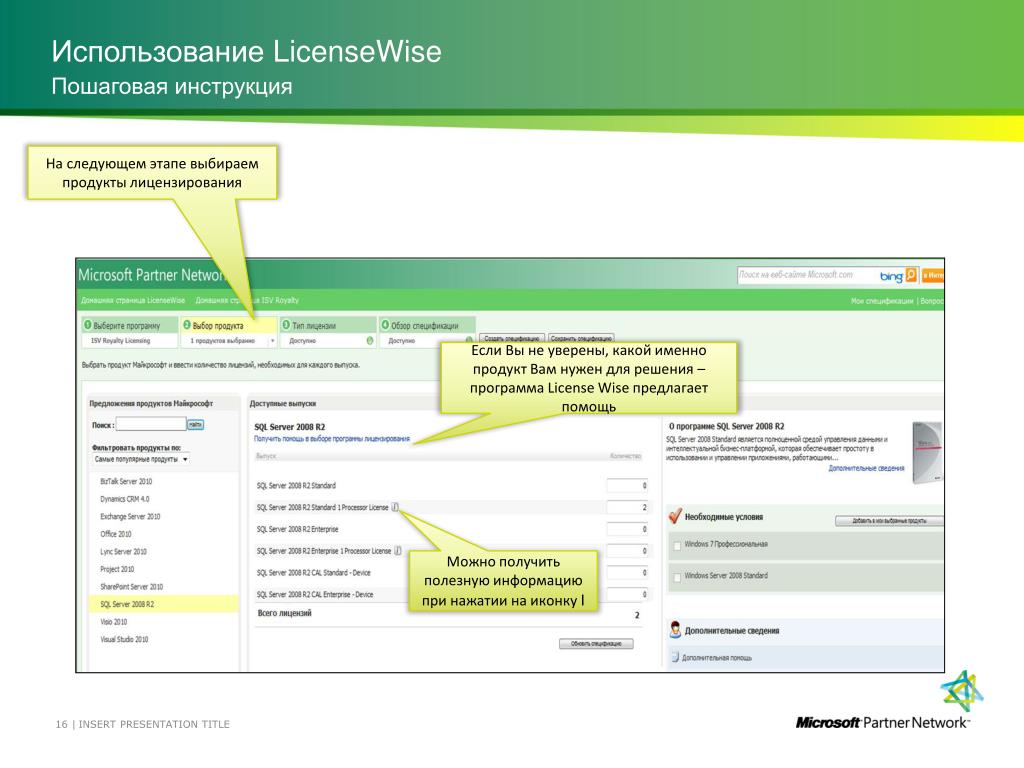
Task: Click the Доступные выпуски section header
Action: [x=283, y=404]
